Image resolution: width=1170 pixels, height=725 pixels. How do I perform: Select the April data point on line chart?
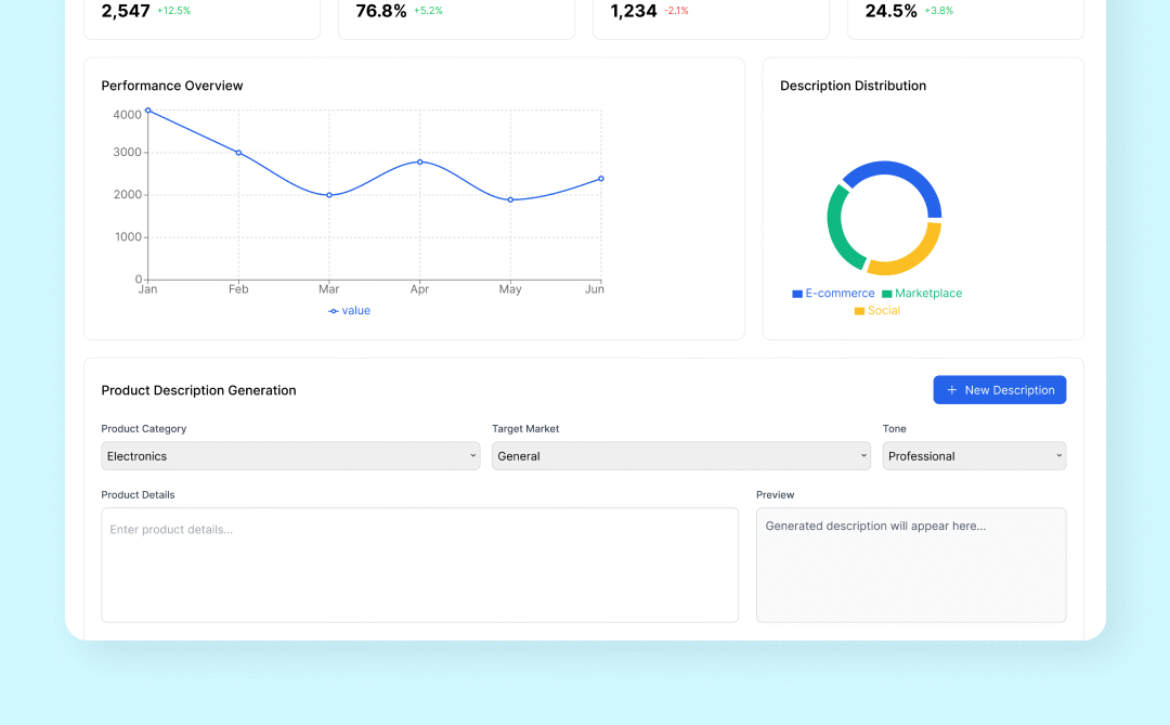pyautogui.click(x=420, y=162)
